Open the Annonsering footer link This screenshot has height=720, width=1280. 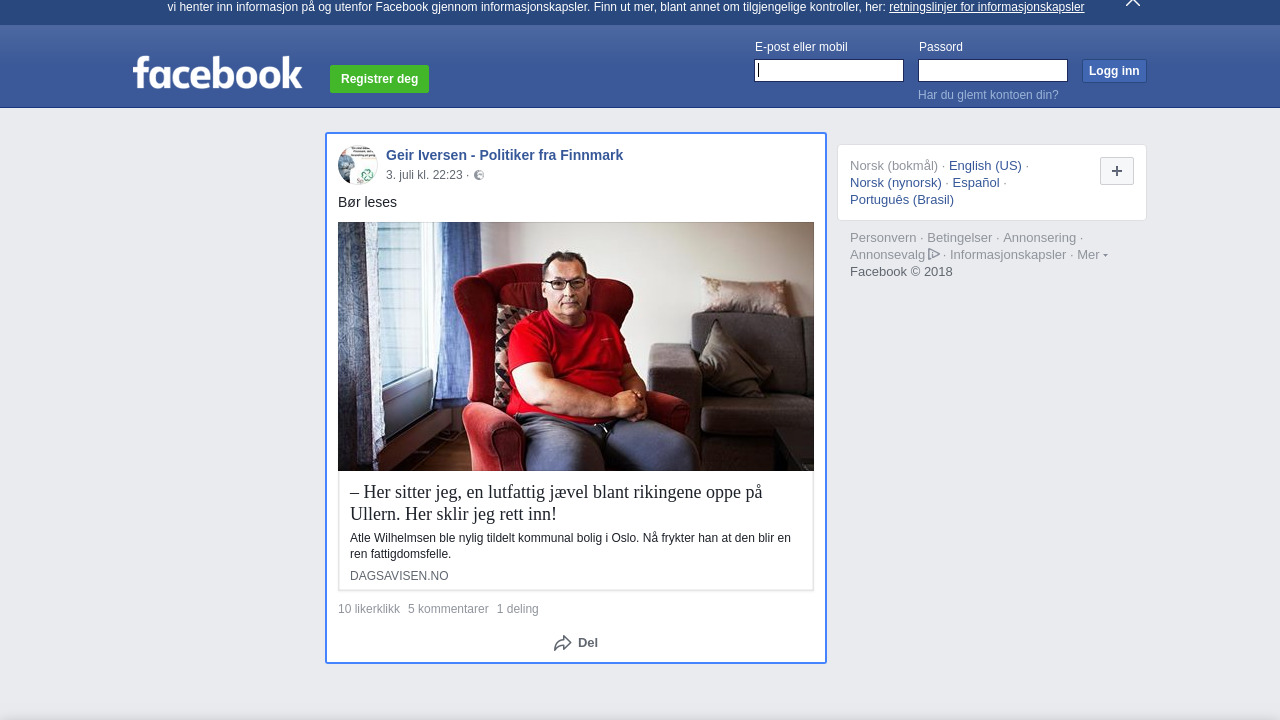click(x=1039, y=238)
